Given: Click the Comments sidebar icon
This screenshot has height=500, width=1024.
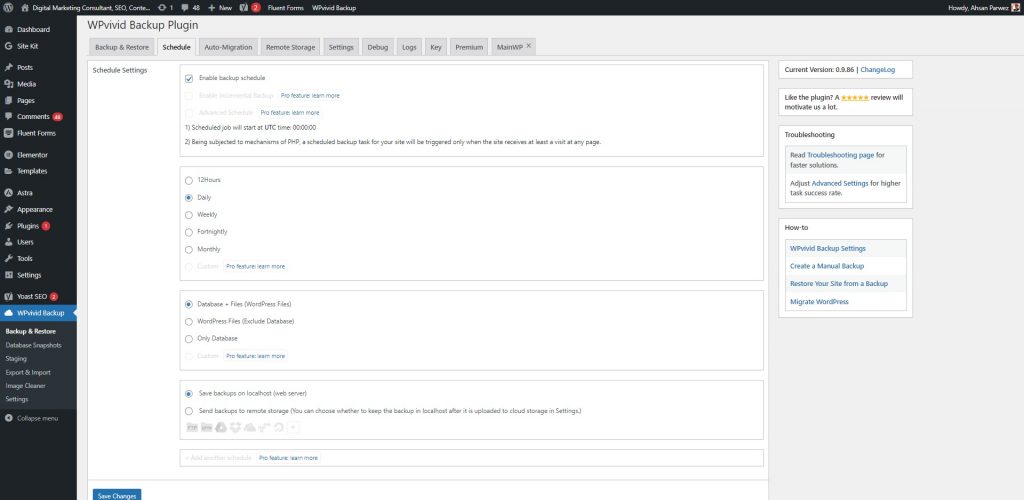Looking at the screenshot, I should pyautogui.click(x=8, y=116).
